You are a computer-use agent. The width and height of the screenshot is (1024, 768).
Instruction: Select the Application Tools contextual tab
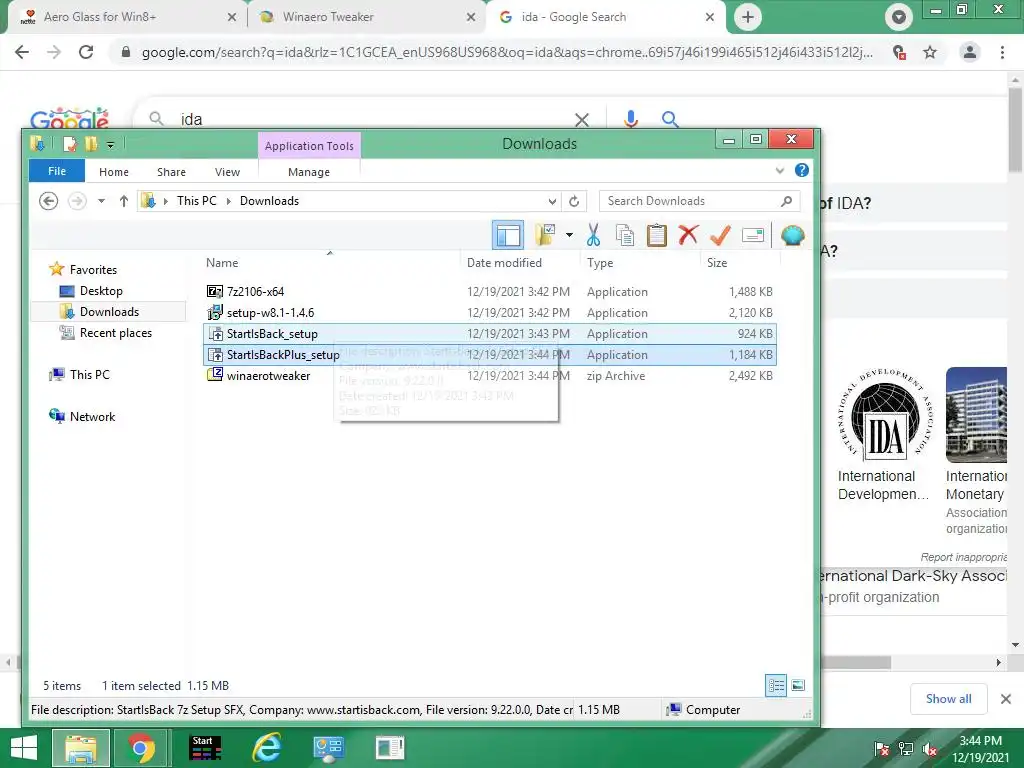click(310, 146)
